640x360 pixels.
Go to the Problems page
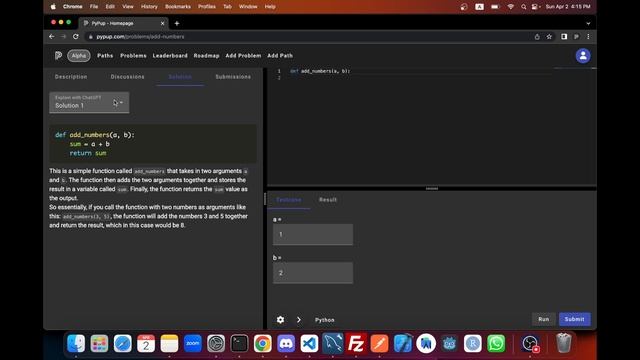pos(133,56)
